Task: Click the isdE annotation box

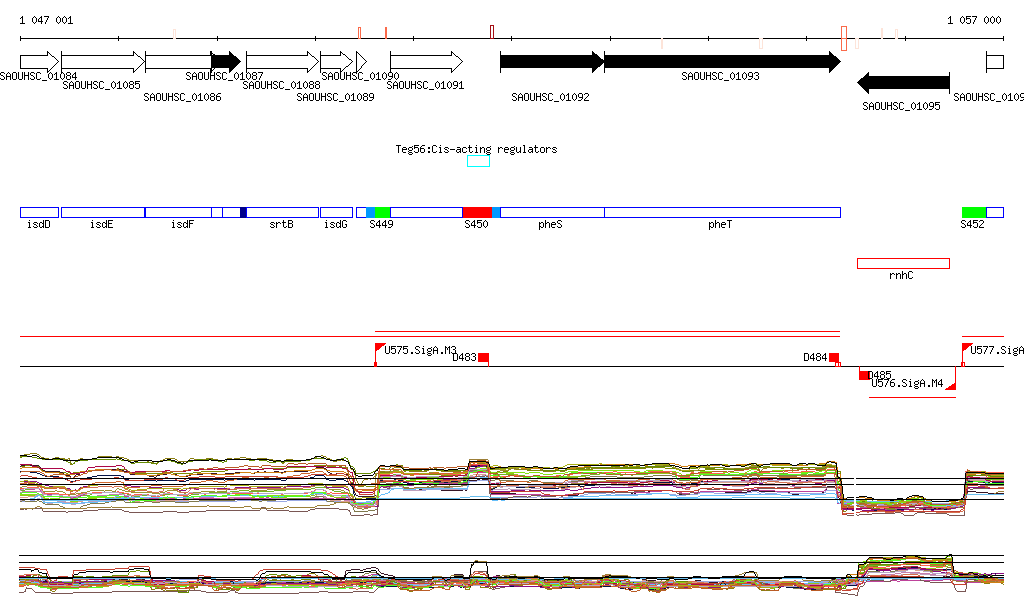Action: [x=102, y=212]
